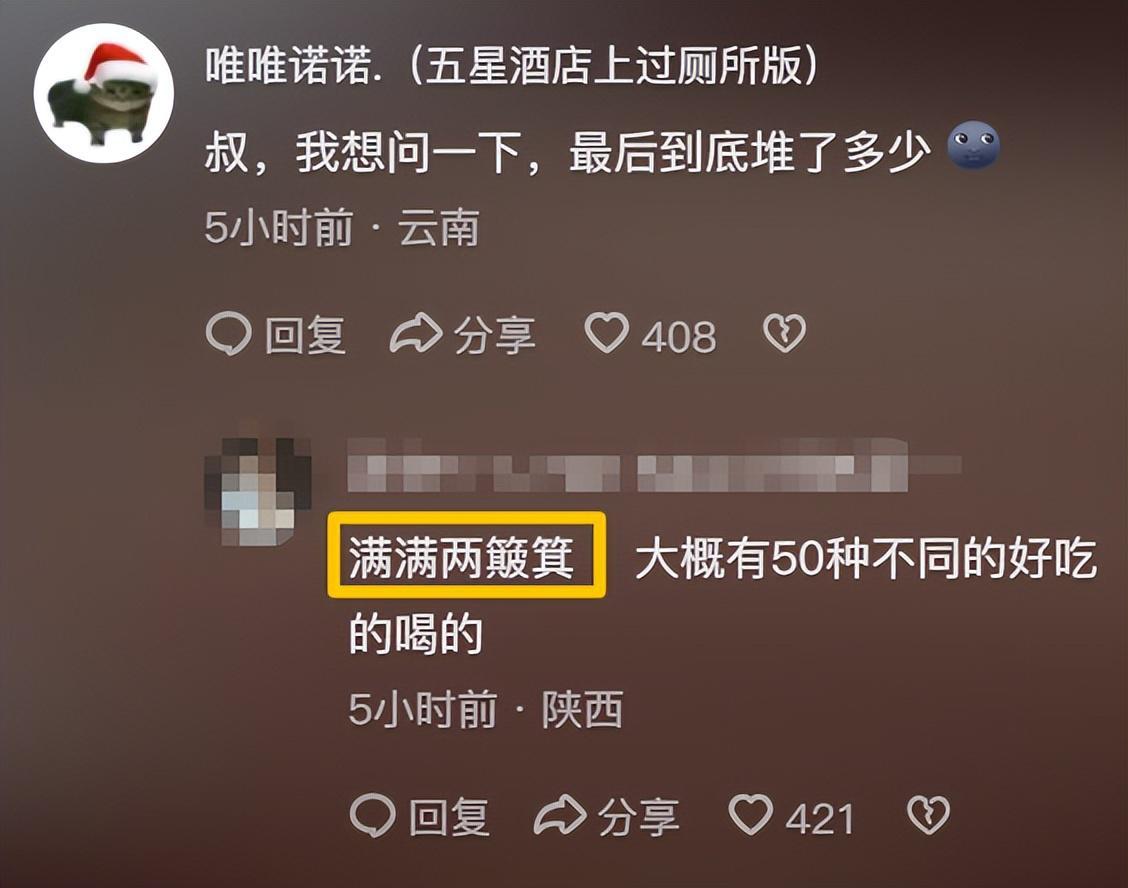1128x888 pixels.
Task: Like the reply with 421 likes
Action: tap(750, 815)
